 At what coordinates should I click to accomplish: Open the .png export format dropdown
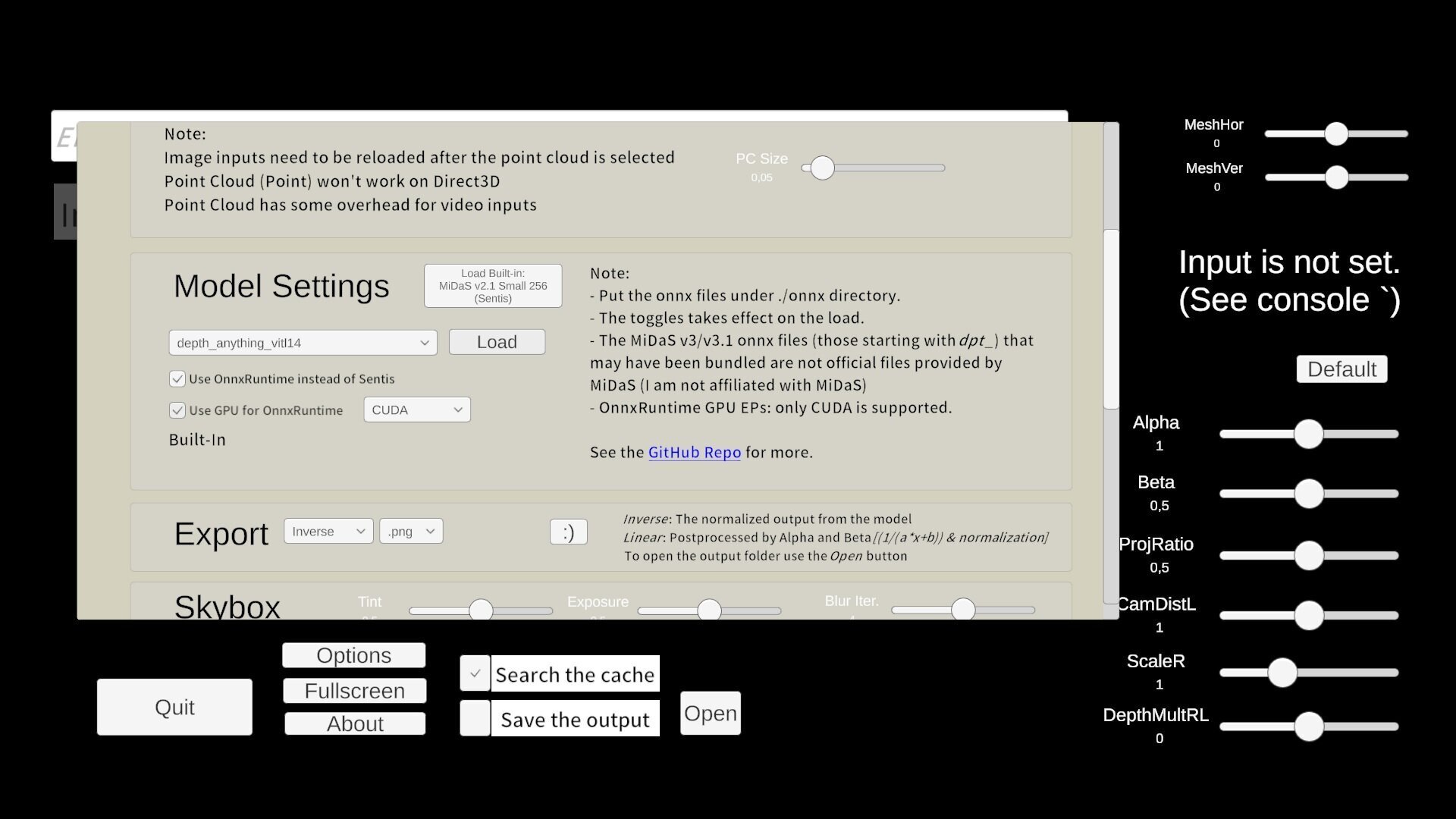(x=411, y=532)
